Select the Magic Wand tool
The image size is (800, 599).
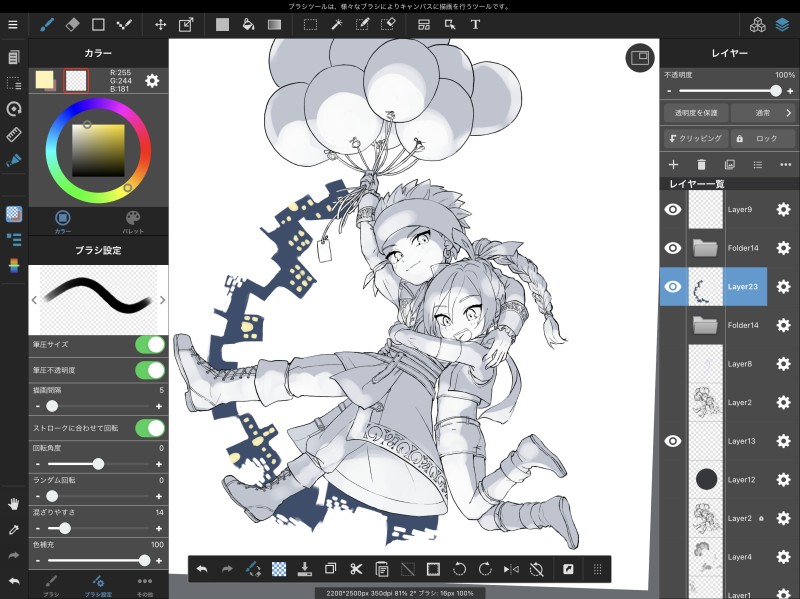click(x=336, y=24)
